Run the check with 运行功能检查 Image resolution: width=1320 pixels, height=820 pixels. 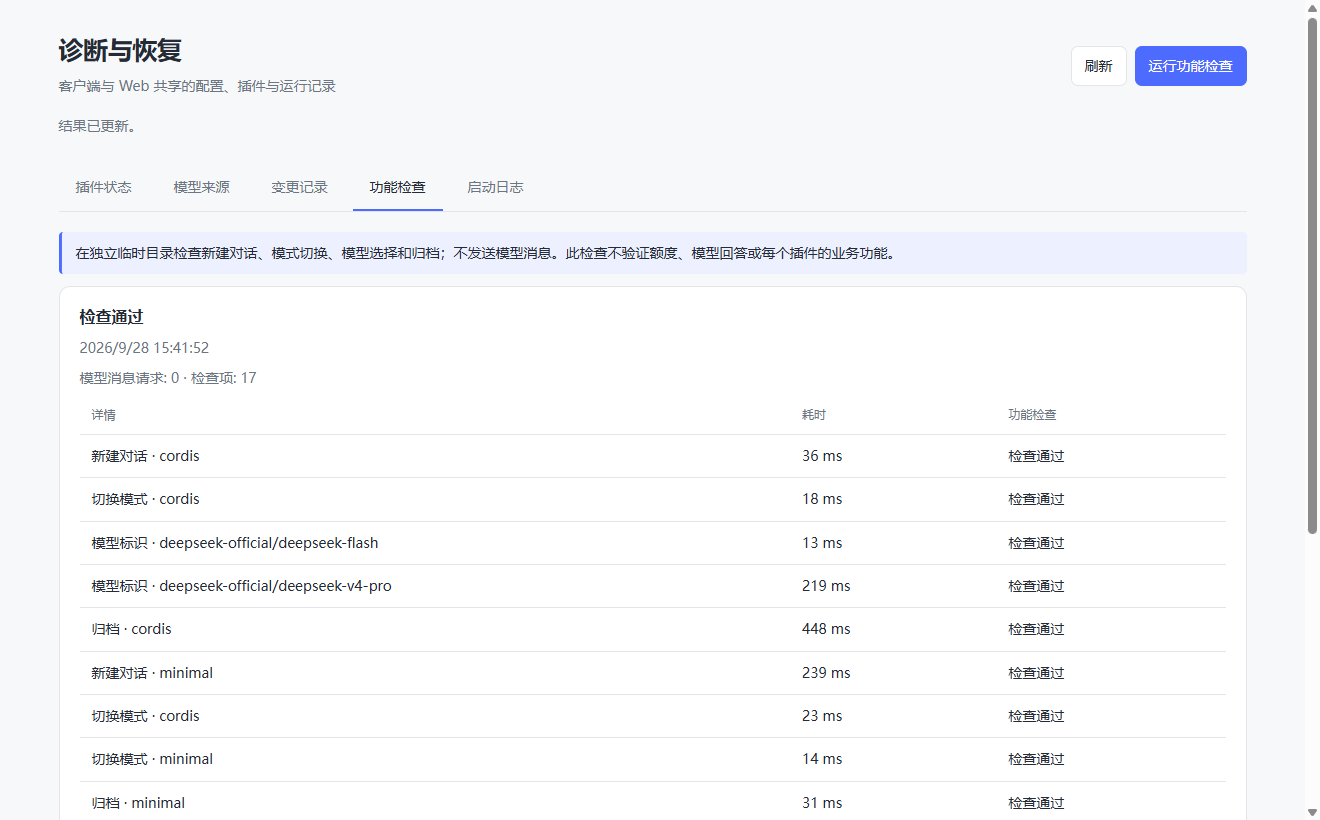click(1190, 66)
